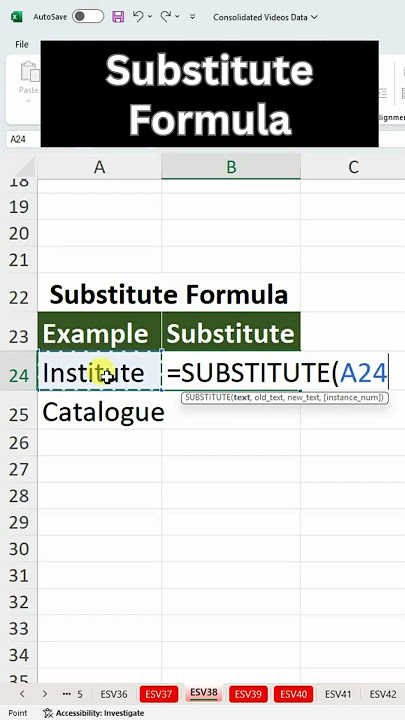The height and width of the screenshot is (720, 405).
Task: Toggle the AutoSave switch
Action: (88, 17)
